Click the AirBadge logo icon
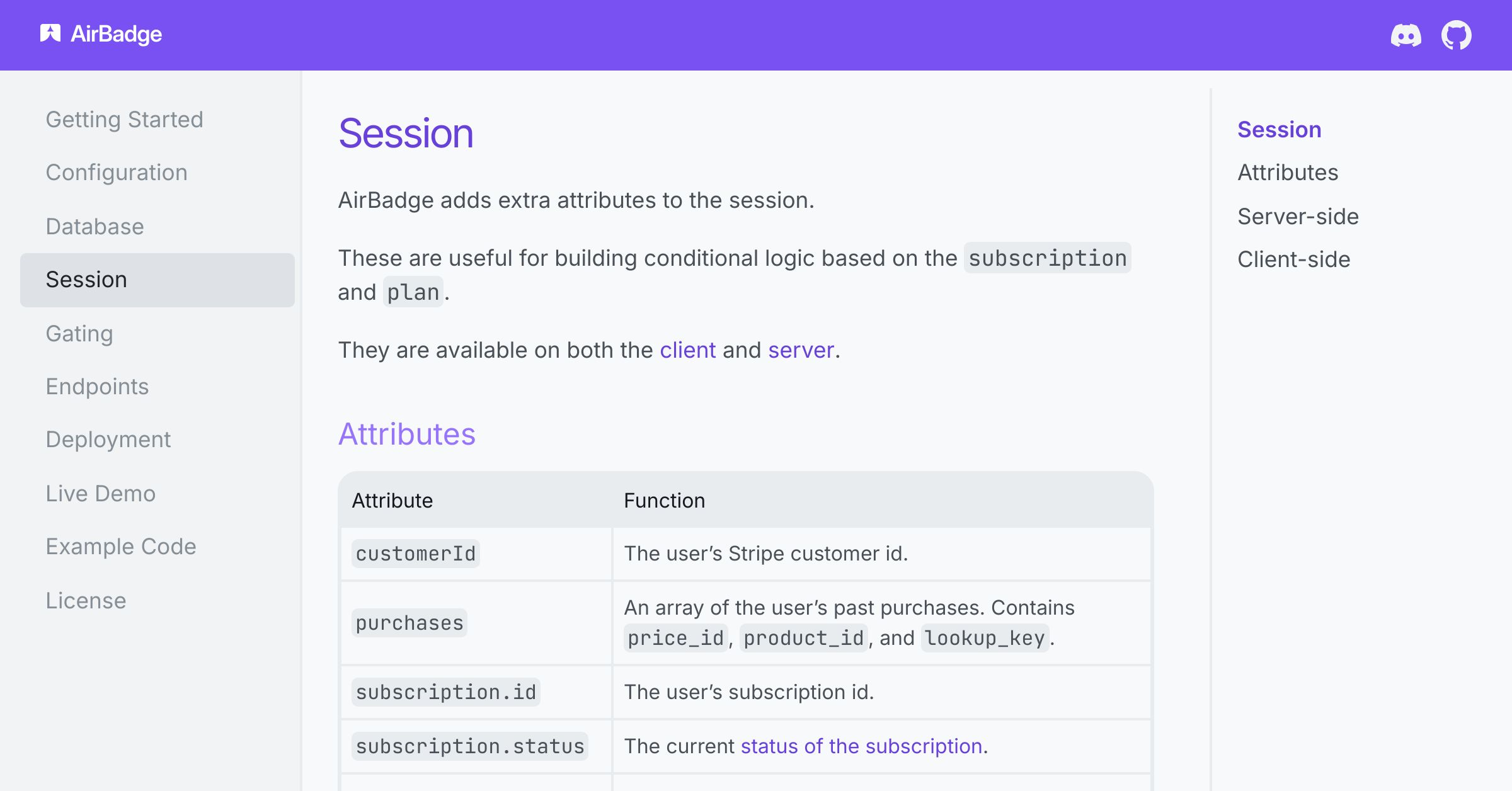Viewport: 1512px width, 791px height. tap(50, 33)
